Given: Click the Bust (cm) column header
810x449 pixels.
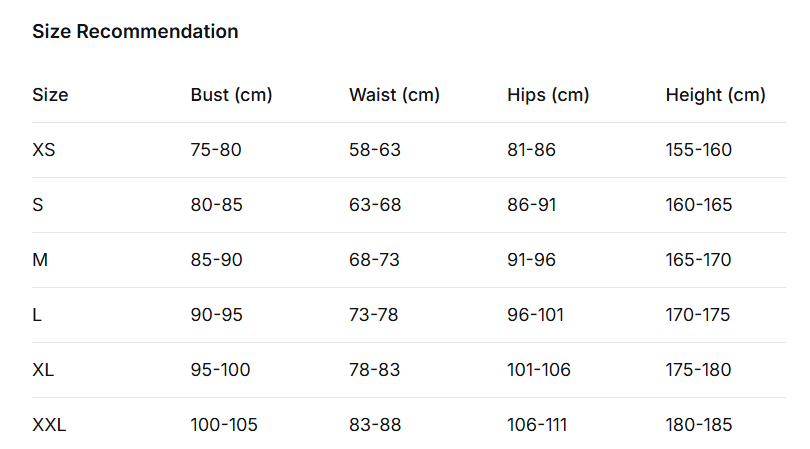Looking at the screenshot, I should (231, 95).
